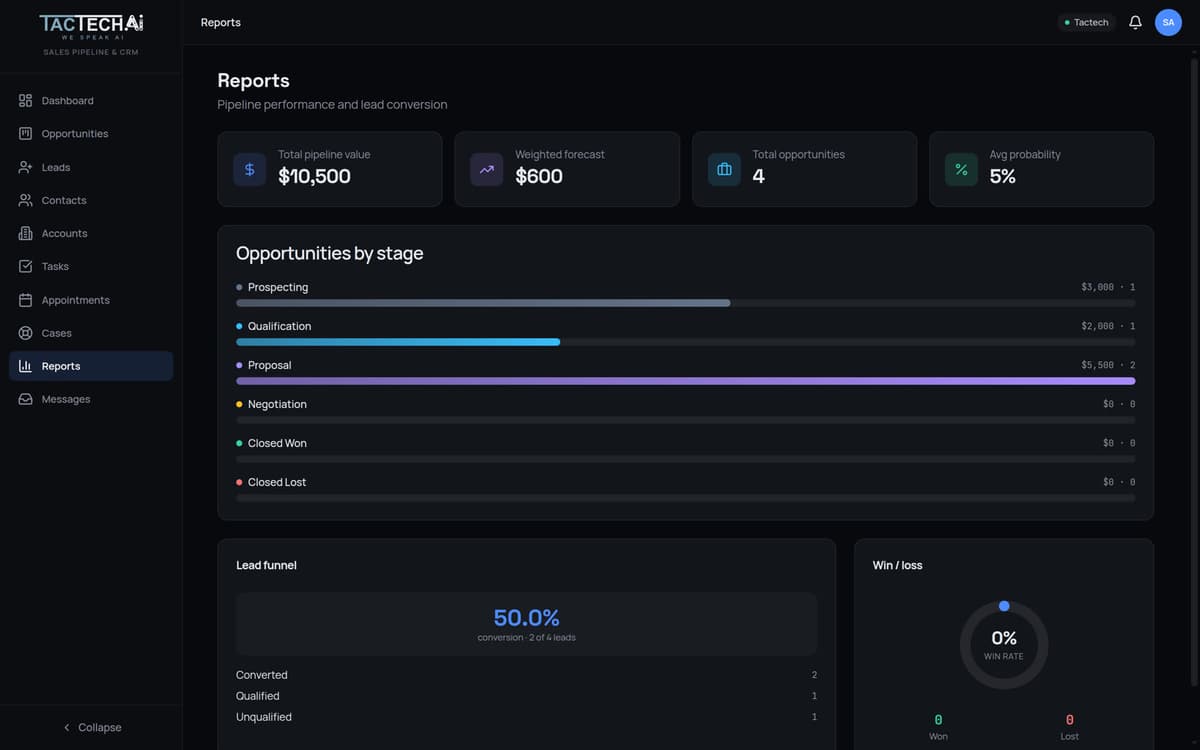Viewport: 1200px width, 750px height.
Task: Click the TacTech AI logo
Action: [x=91, y=27]
